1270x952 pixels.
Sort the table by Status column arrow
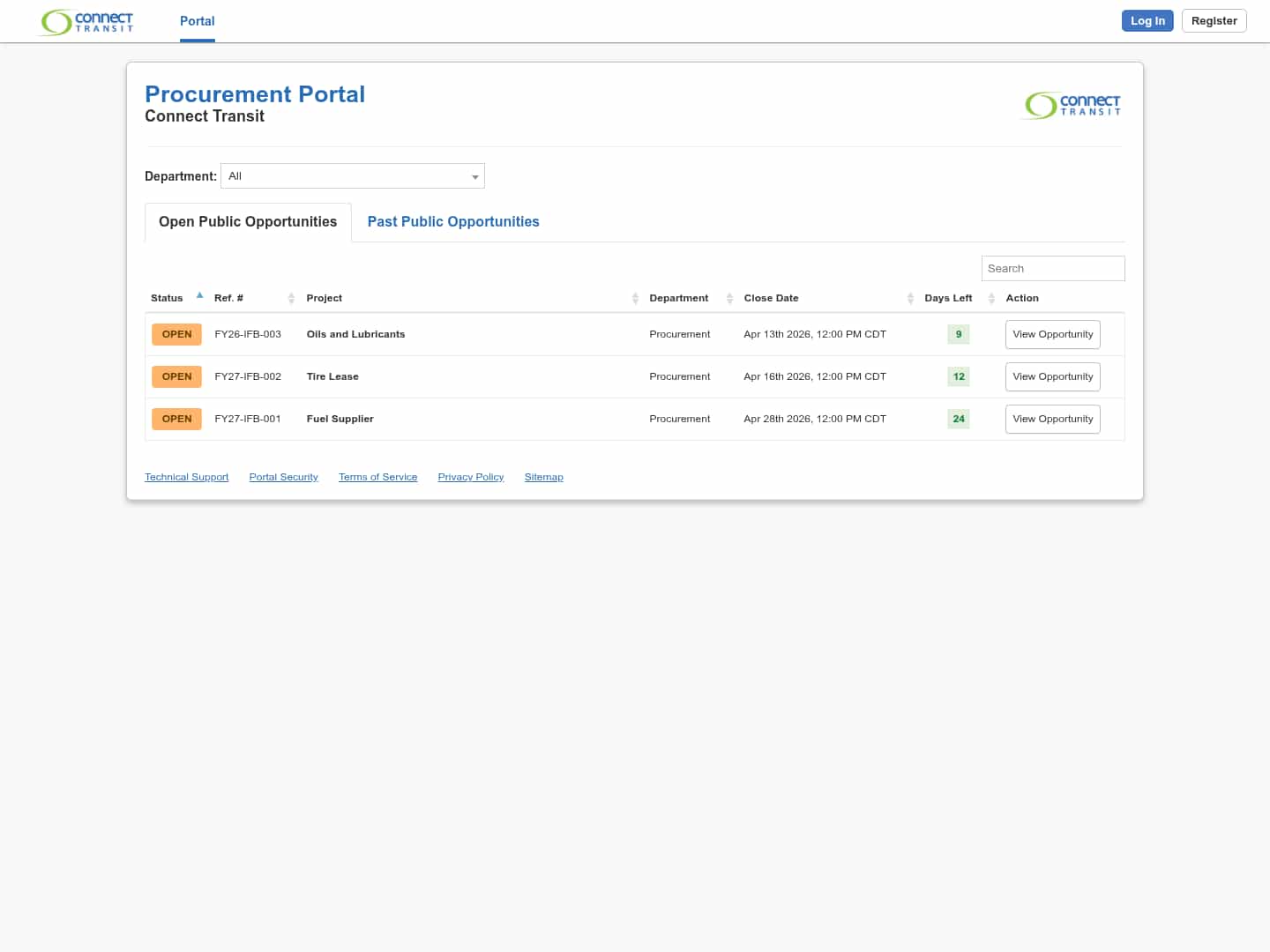199,295
